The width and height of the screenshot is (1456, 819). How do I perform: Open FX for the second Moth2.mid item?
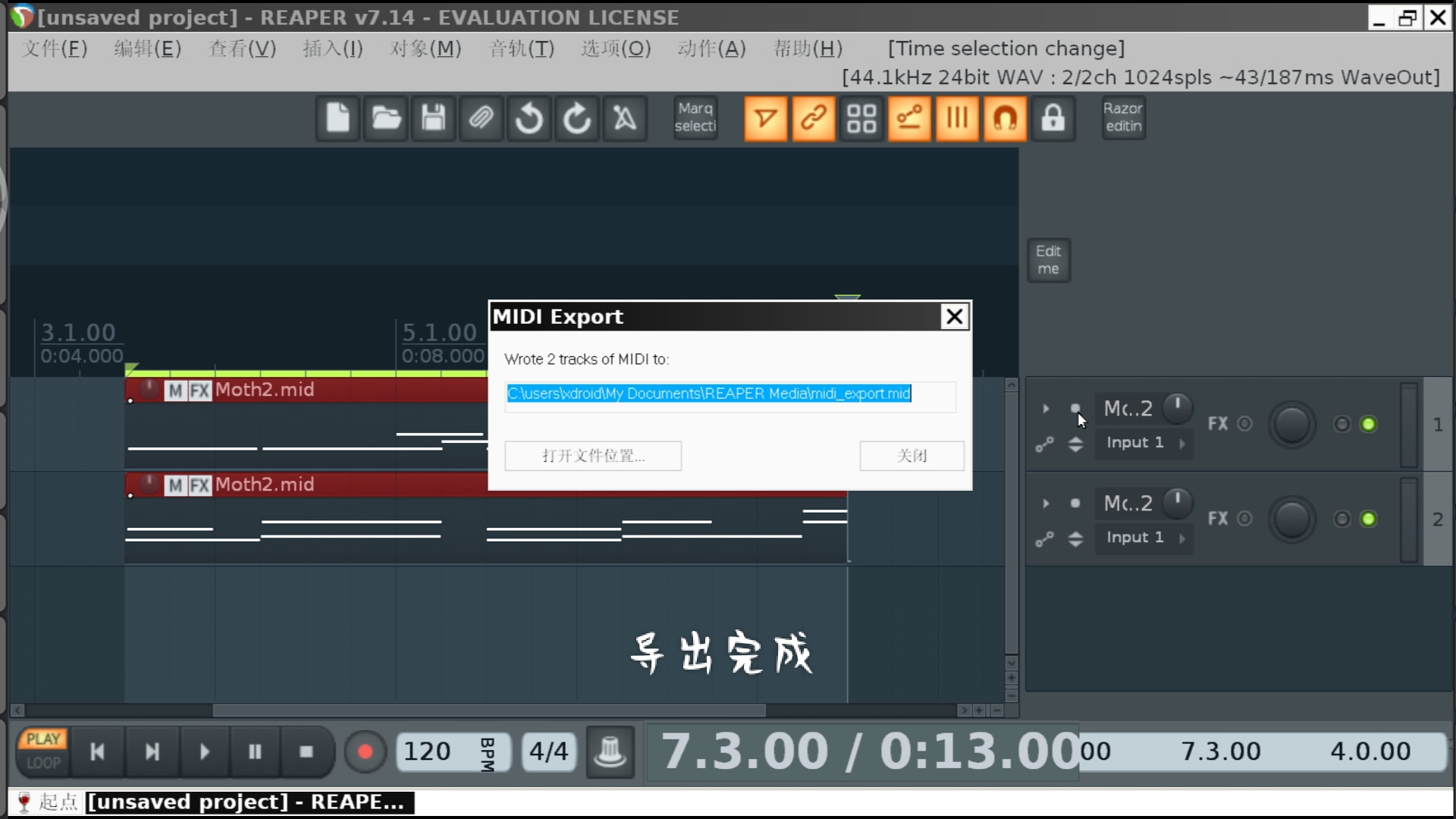199,485
